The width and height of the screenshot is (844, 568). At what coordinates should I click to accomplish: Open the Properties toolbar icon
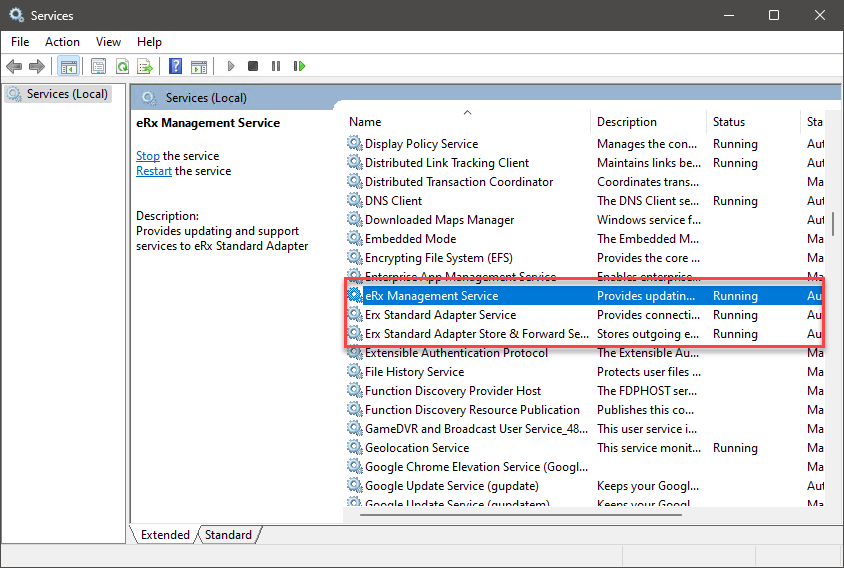(x=99, y=66)
